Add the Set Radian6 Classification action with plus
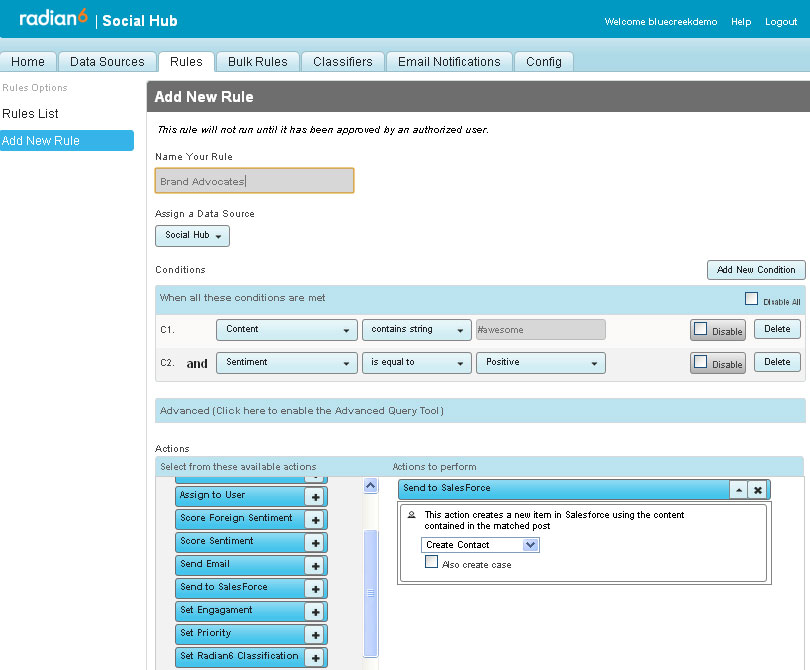This screenshot has height=670, width=810. pyautogui.click(x=315, y=658)
